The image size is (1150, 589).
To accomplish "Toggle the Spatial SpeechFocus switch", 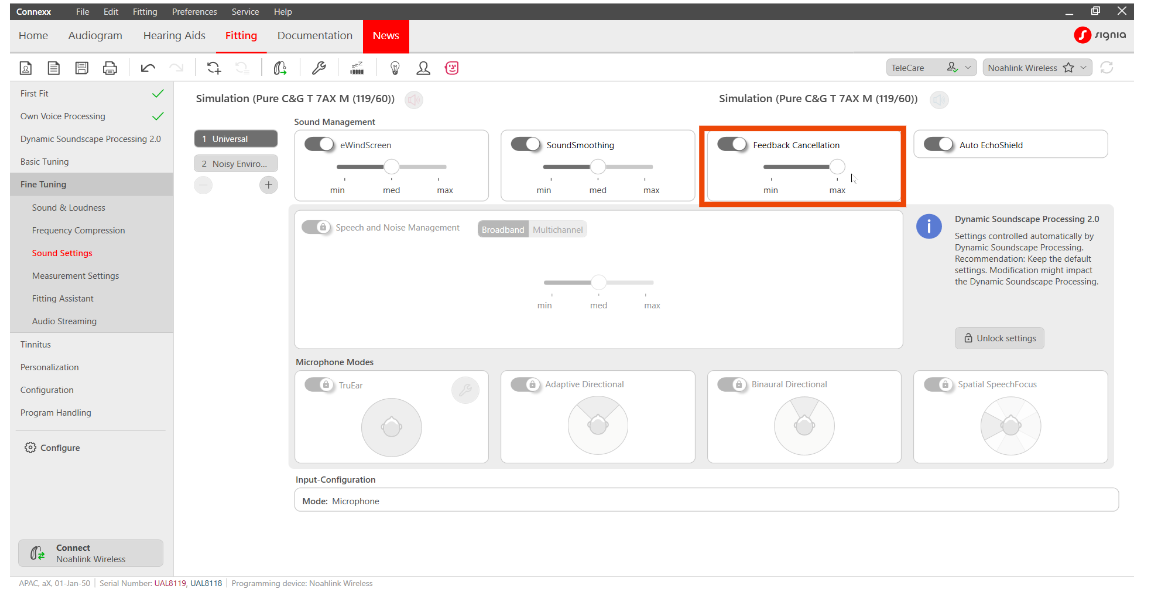I will click(x=939, y=384).
